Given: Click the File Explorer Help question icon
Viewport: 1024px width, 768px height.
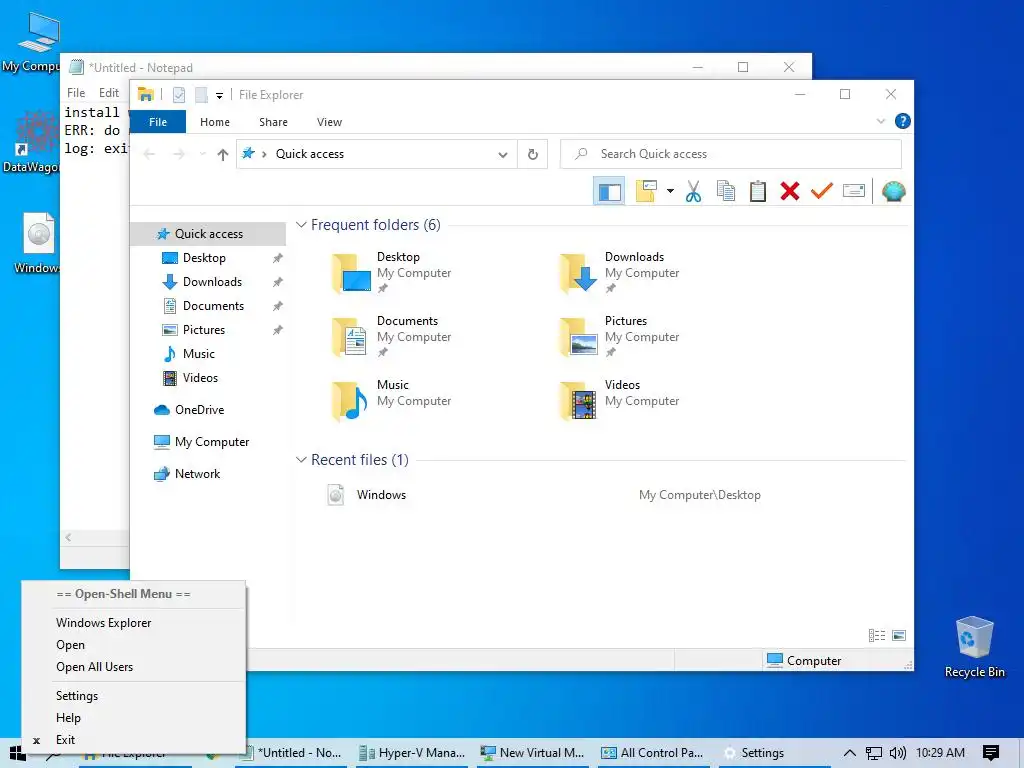Looking at the screenshot, I should (x=903, y=121).
